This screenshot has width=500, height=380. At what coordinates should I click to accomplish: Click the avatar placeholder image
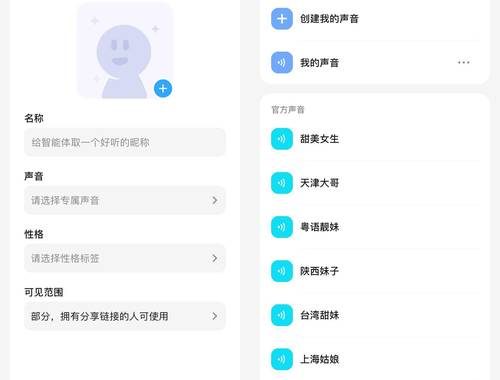(x=125, y=51)
